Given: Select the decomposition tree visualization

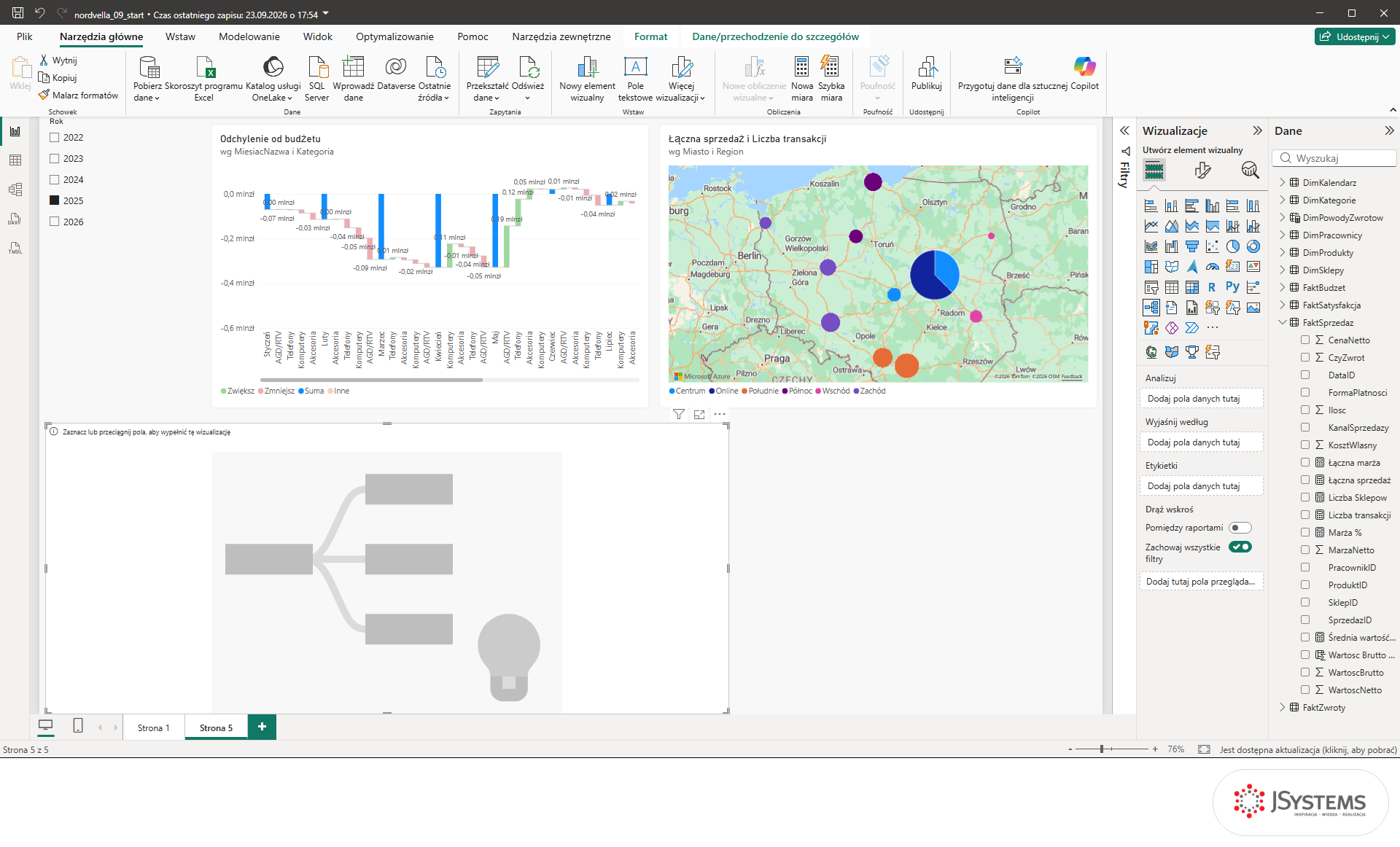Looking at the screenshot, I should tap(1151, 308).
